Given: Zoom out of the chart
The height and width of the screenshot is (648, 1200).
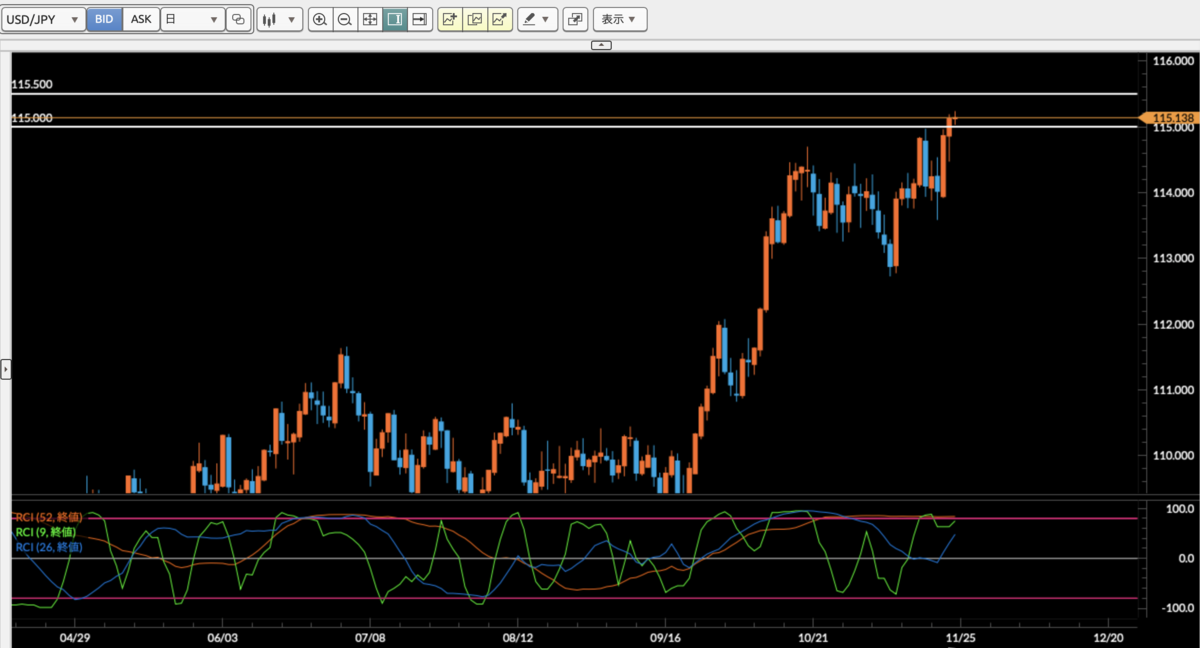Looking at the screenshot, I should 343,18.
